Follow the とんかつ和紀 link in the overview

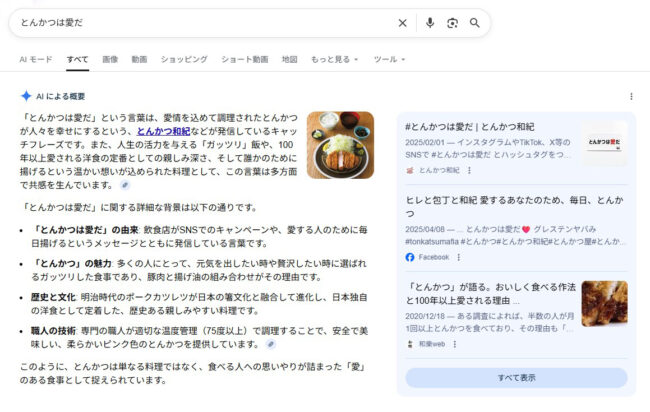pos(163,131)
